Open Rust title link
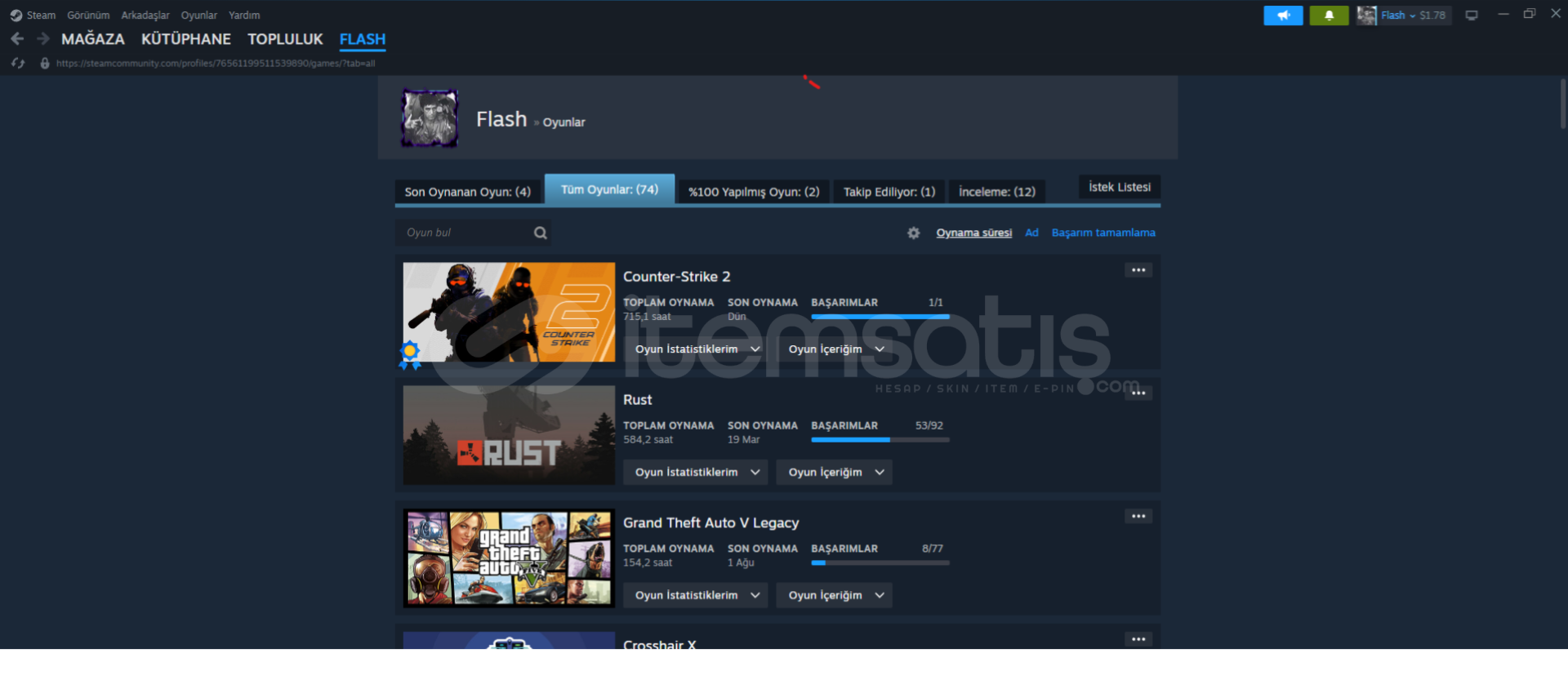Screen dimensions: 1568x689 point(638,400)
